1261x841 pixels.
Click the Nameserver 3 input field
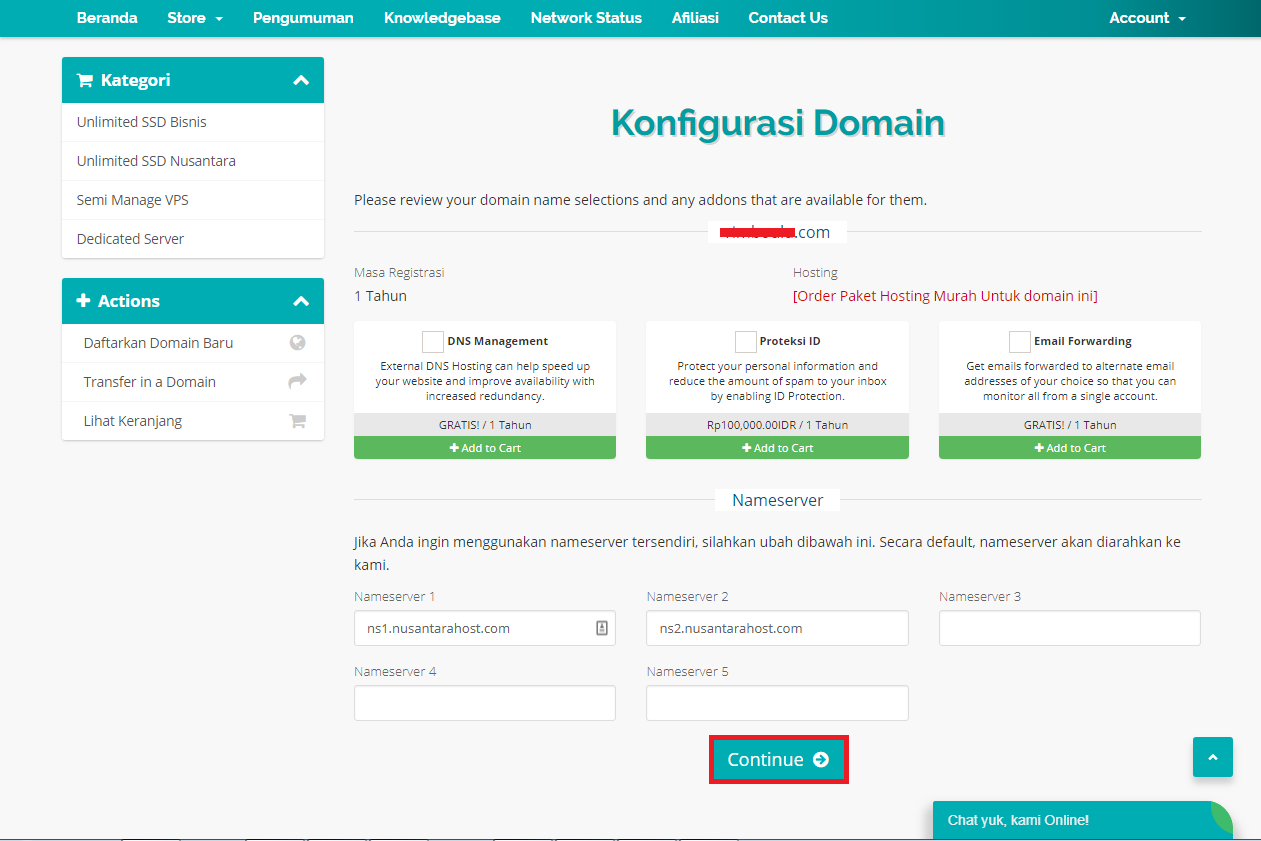[1069, 628]
